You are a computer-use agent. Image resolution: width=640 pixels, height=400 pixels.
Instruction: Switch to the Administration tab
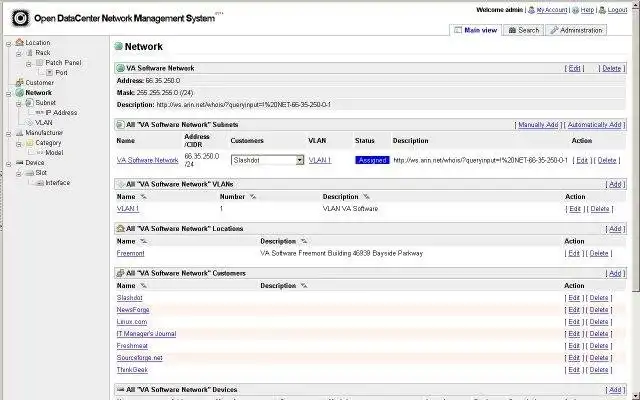[x=576, y=30]
